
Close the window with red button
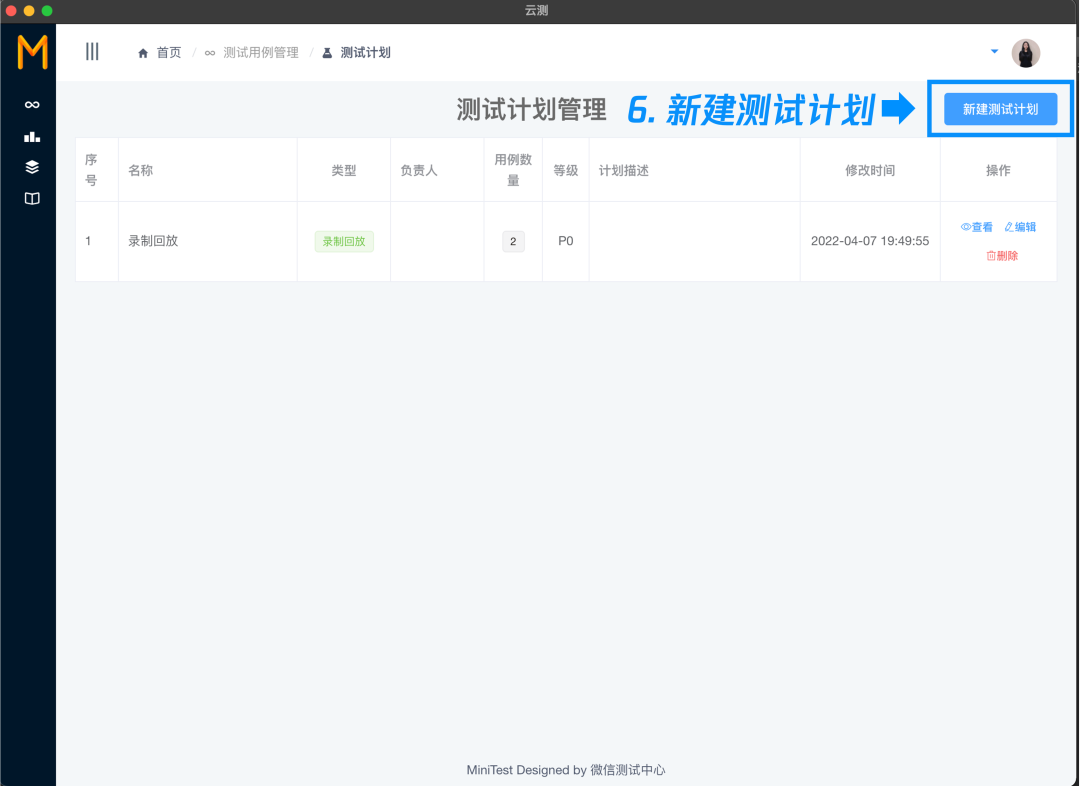(x=10, y=10)
